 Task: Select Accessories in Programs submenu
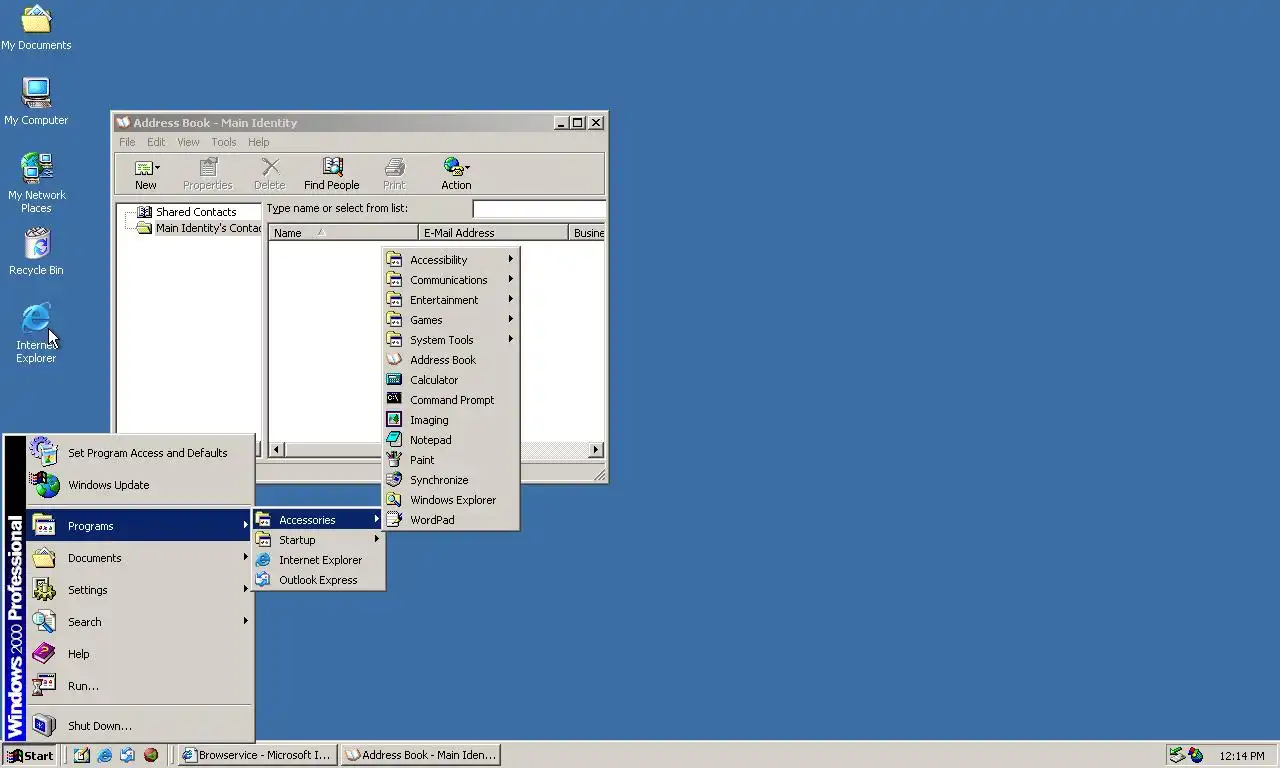coord(318,520)
